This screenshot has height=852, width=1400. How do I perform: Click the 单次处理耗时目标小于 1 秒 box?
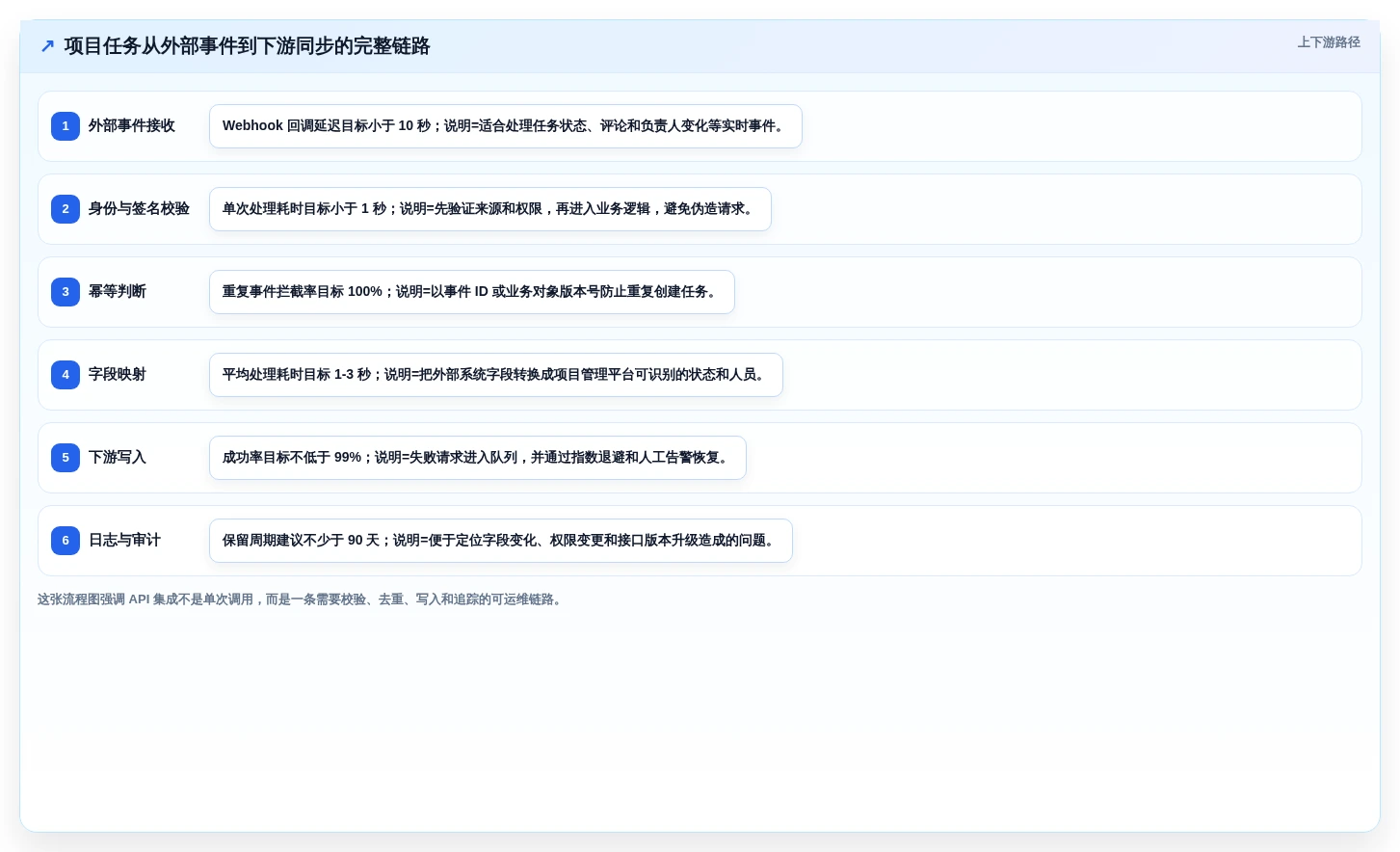[x=490, y=209]
